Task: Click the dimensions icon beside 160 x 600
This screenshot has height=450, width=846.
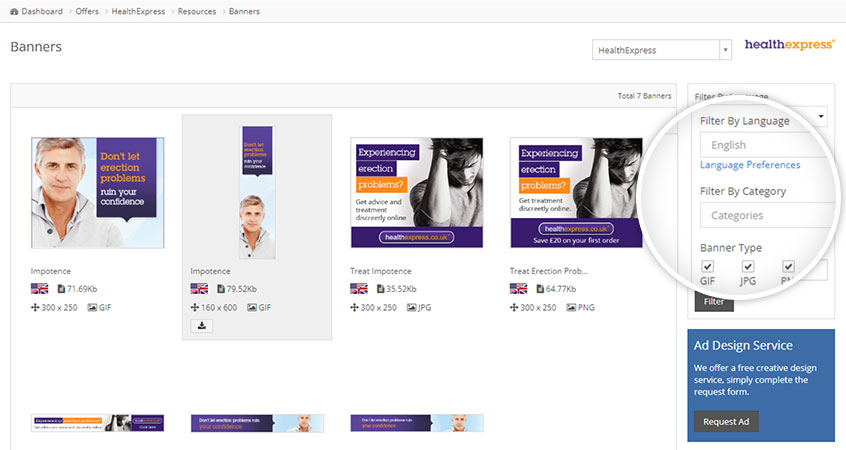Action: click(x=195, y=307)
